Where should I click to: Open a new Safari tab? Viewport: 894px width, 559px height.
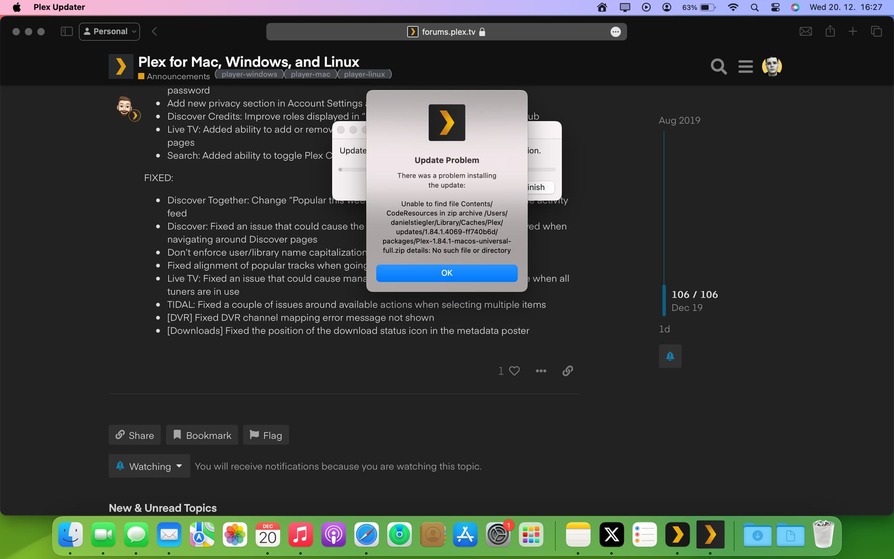coord(852,31)
